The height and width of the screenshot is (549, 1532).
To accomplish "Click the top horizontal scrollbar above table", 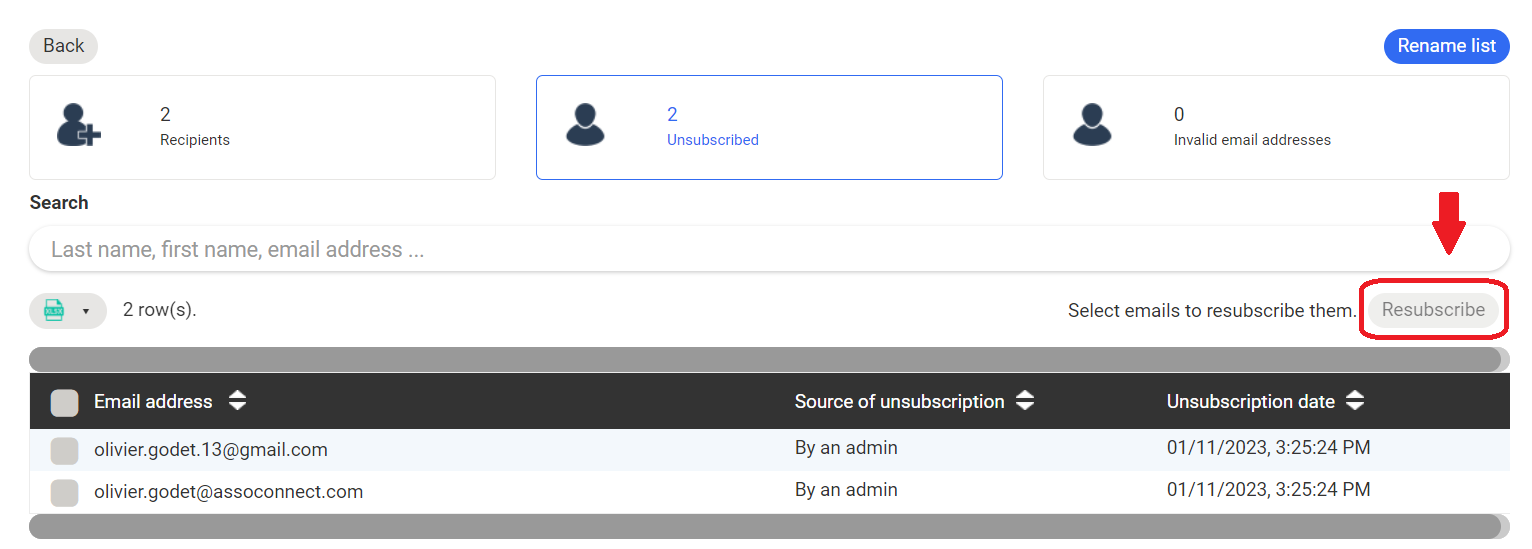I will coord(765,359).
